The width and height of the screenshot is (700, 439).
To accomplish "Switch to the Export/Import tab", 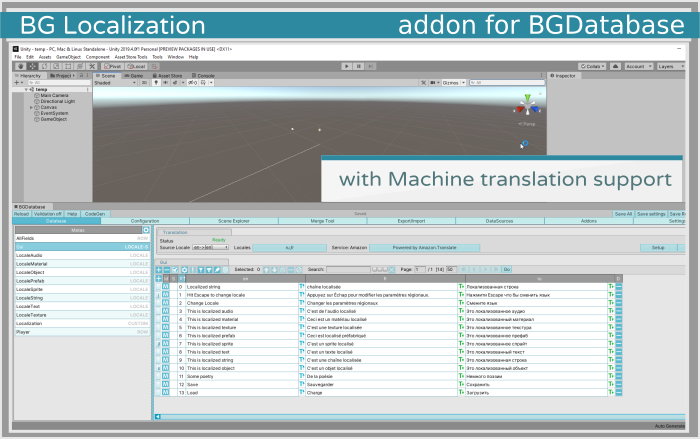I will click(412, 220).
